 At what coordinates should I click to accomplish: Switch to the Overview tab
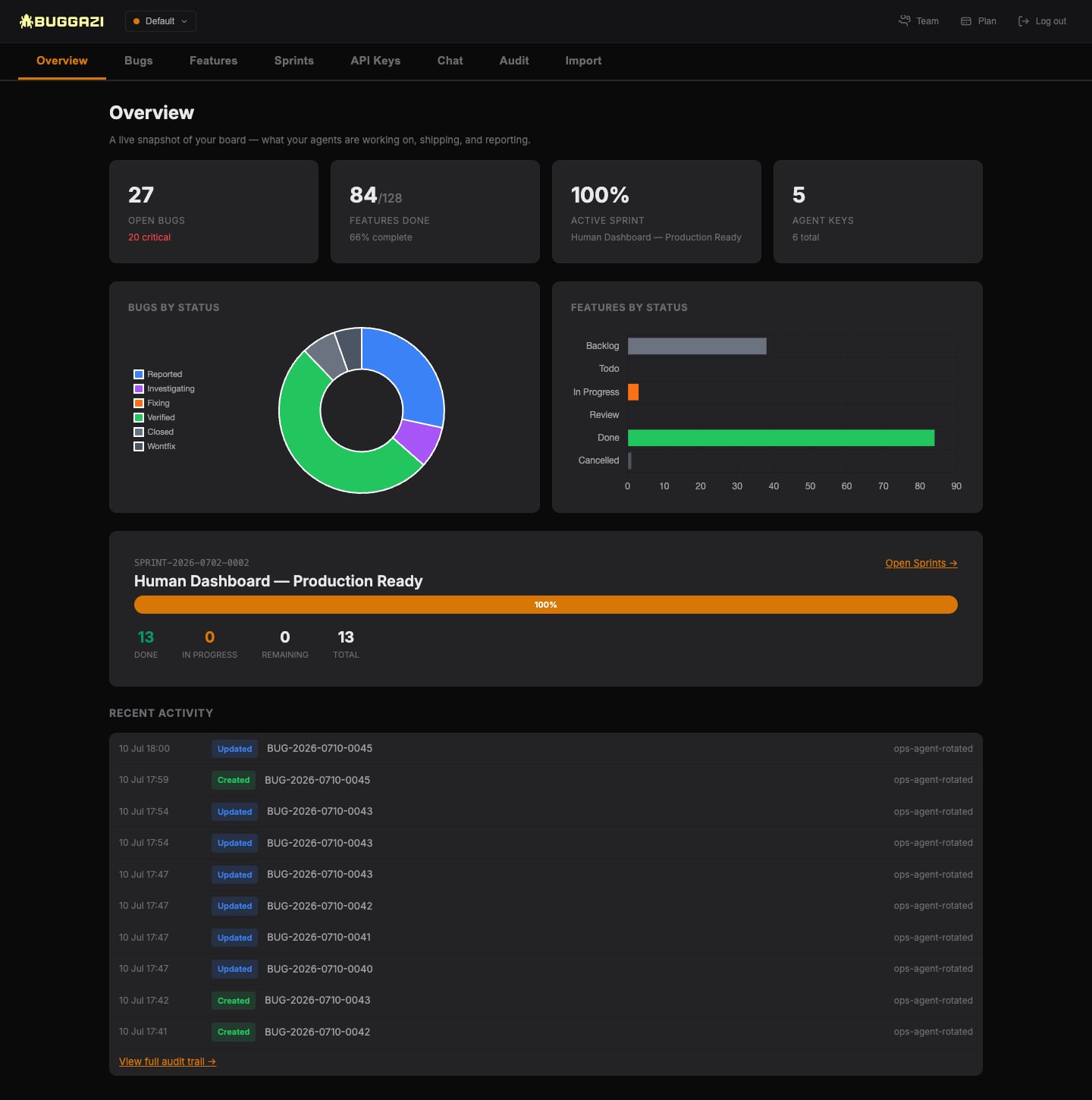[x=62, y=61]
